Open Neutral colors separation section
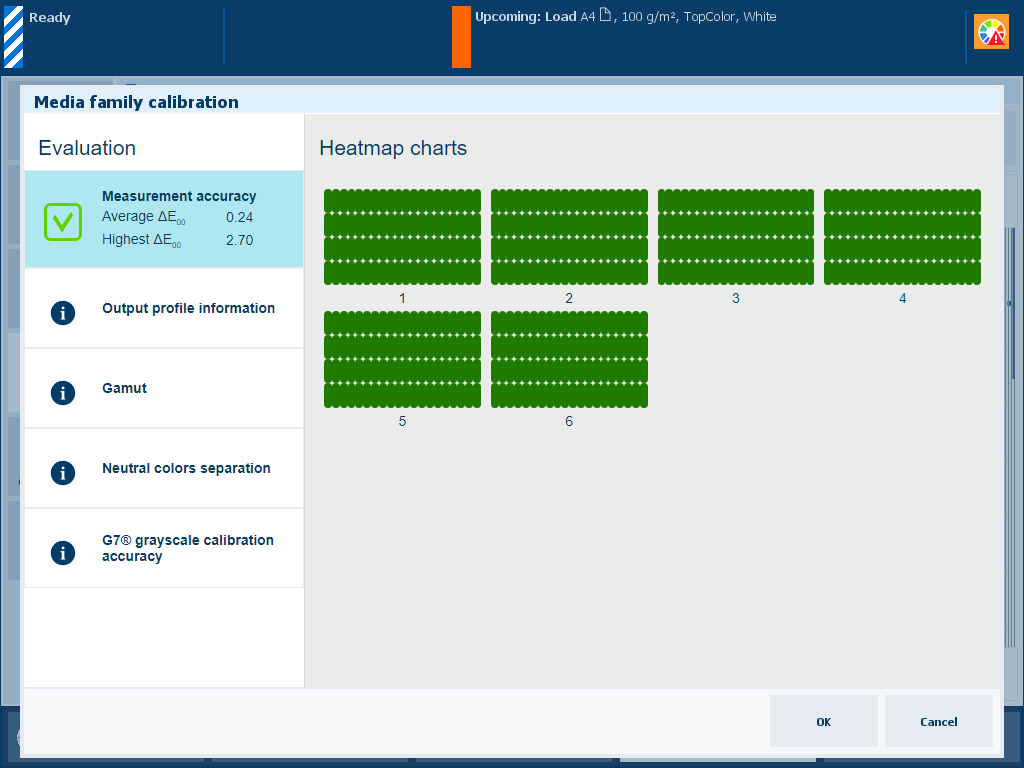The width and height of the screenshot is (1024, 768). [x=186, y=468]
